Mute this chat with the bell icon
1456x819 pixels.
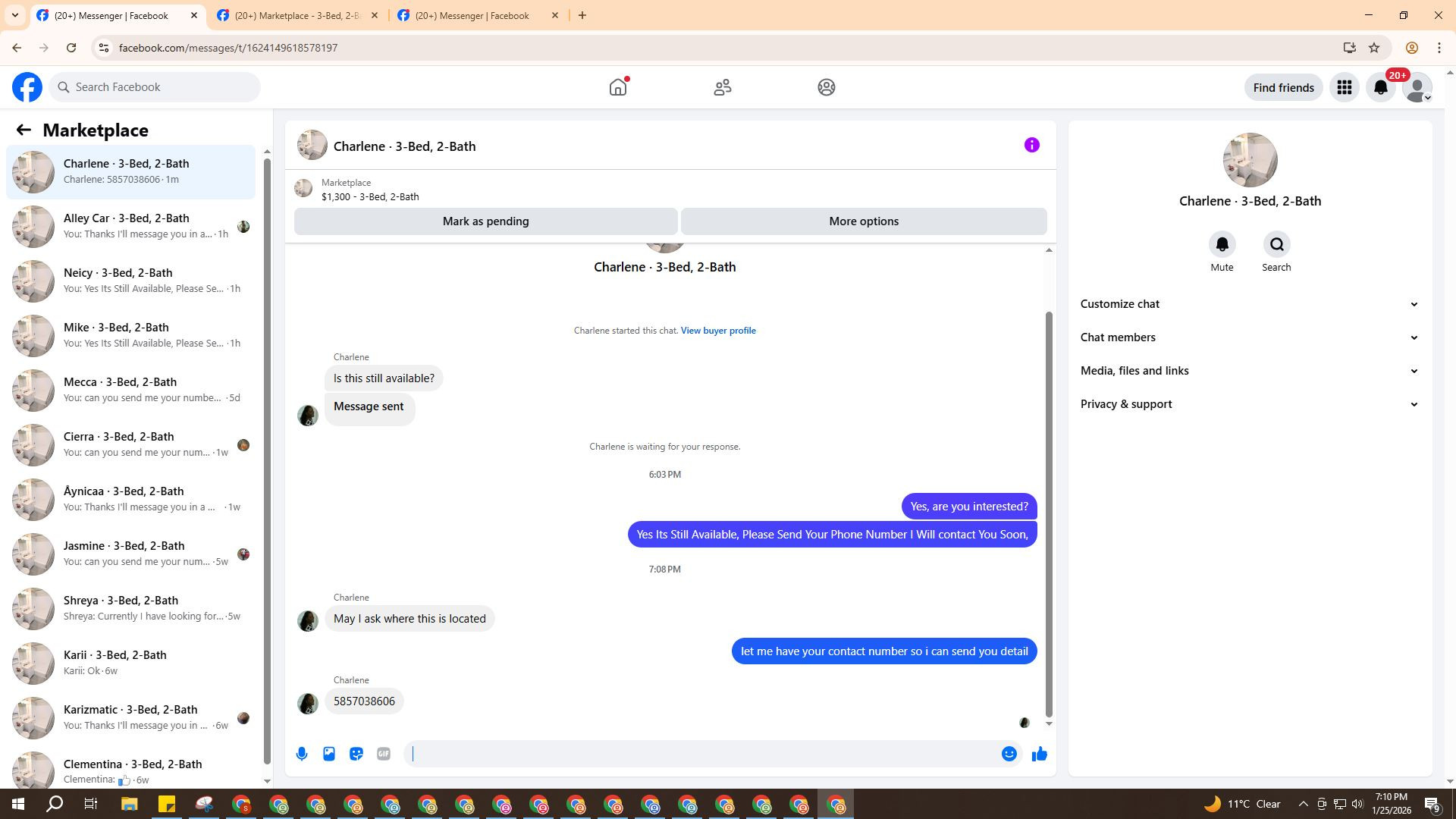tap(1222, 244)
